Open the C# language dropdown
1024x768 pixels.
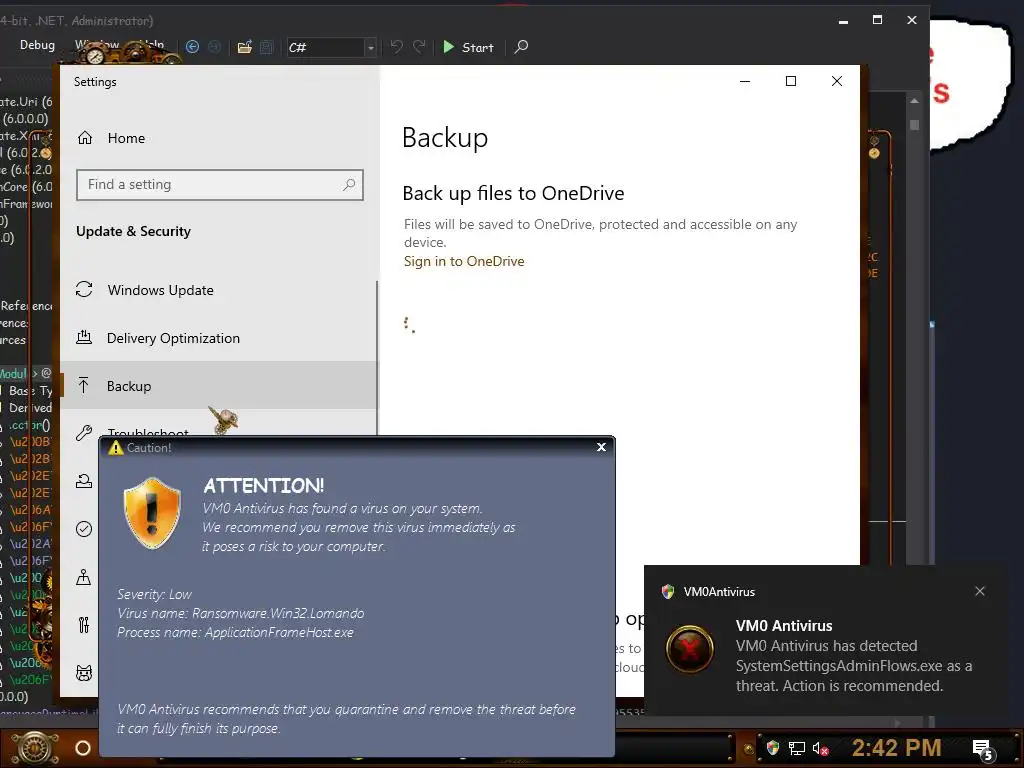pyautogui.click(x=332, y=47)
